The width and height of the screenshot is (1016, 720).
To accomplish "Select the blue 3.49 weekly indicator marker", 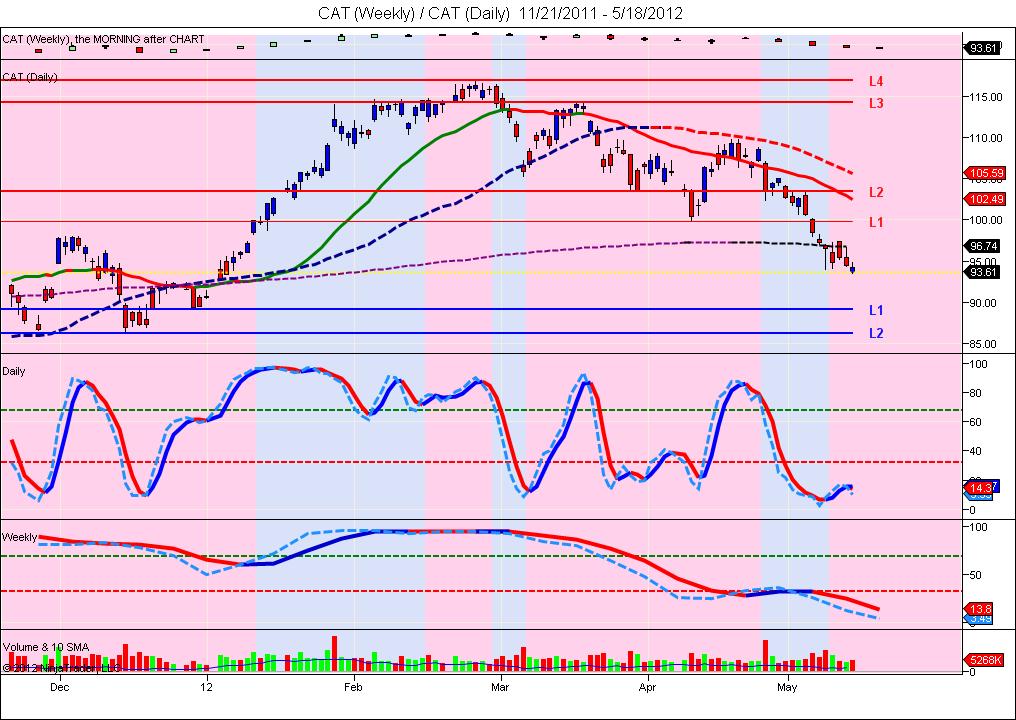I will 979,620.
